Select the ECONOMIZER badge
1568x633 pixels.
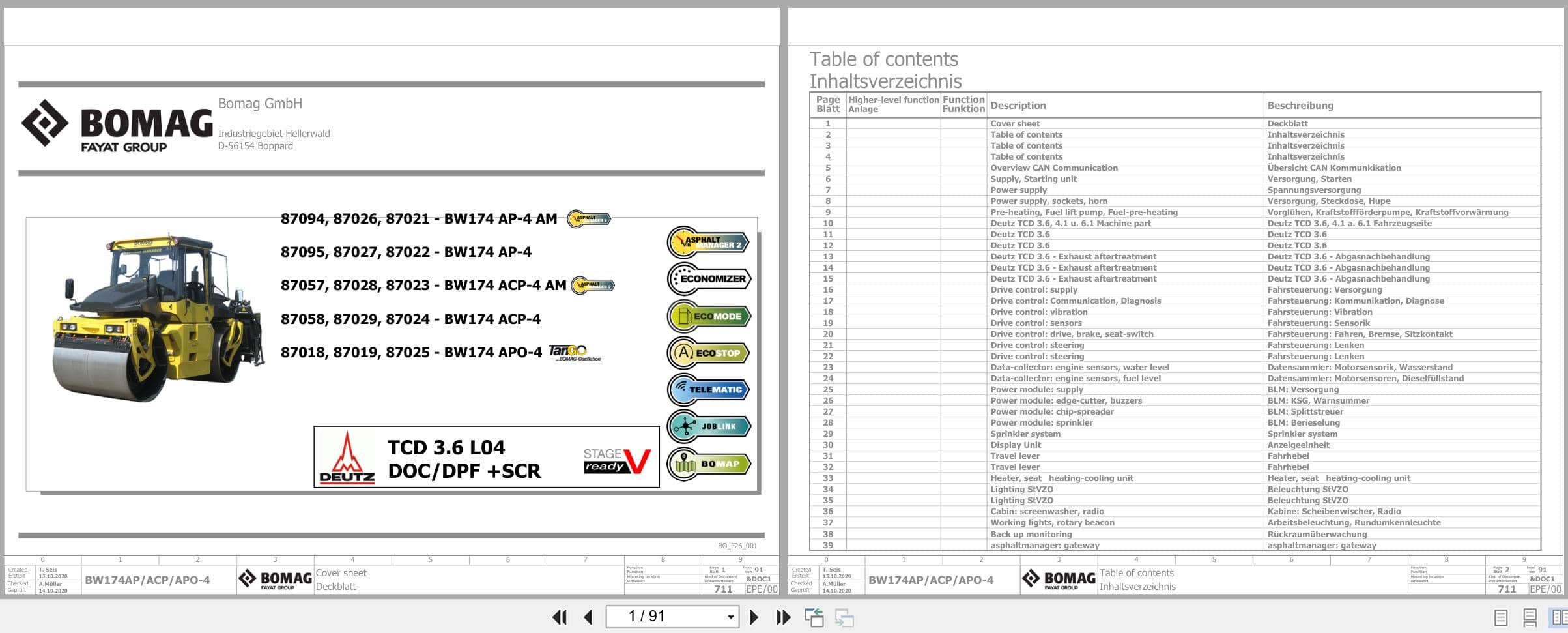click(x=709, y=278)
